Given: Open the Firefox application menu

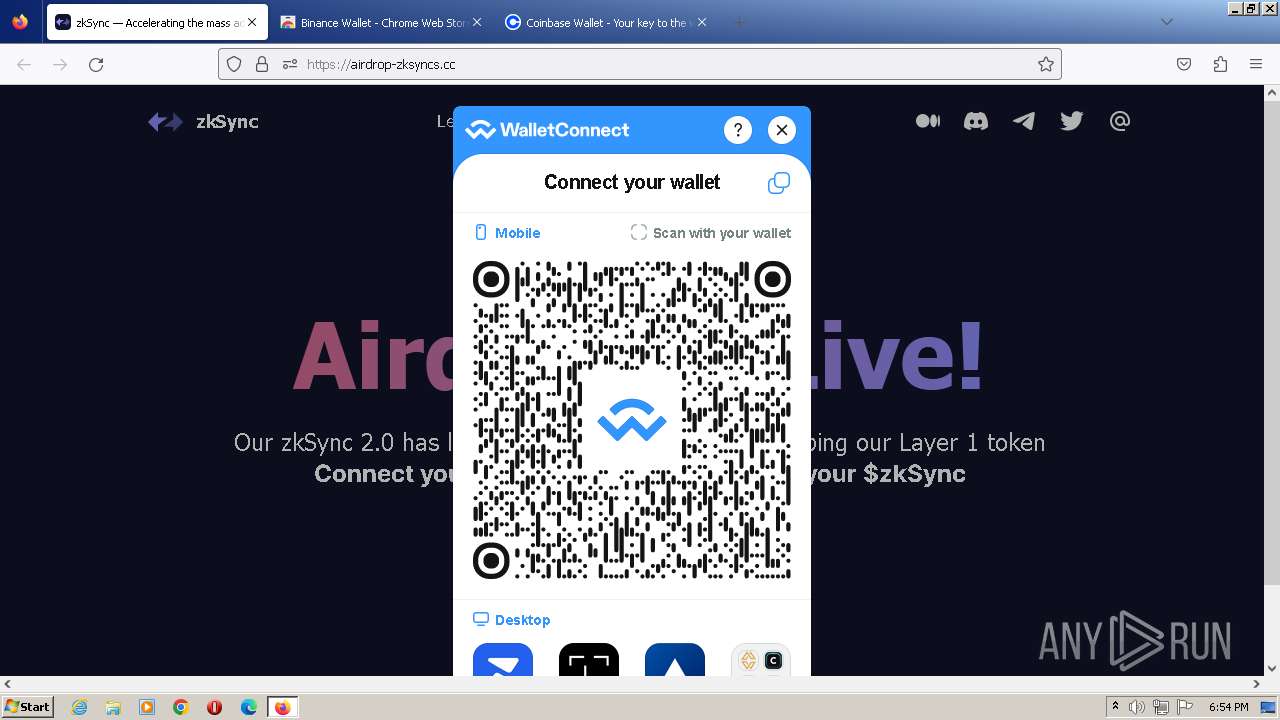Looking at the screenshot, I should (1256, 64).
